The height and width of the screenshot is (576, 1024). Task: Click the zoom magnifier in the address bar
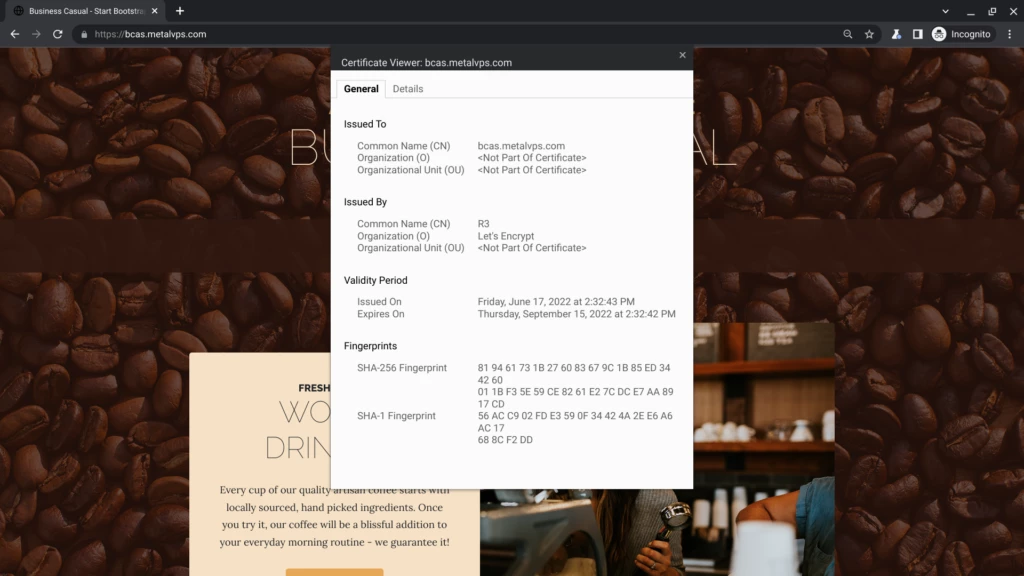846,33
